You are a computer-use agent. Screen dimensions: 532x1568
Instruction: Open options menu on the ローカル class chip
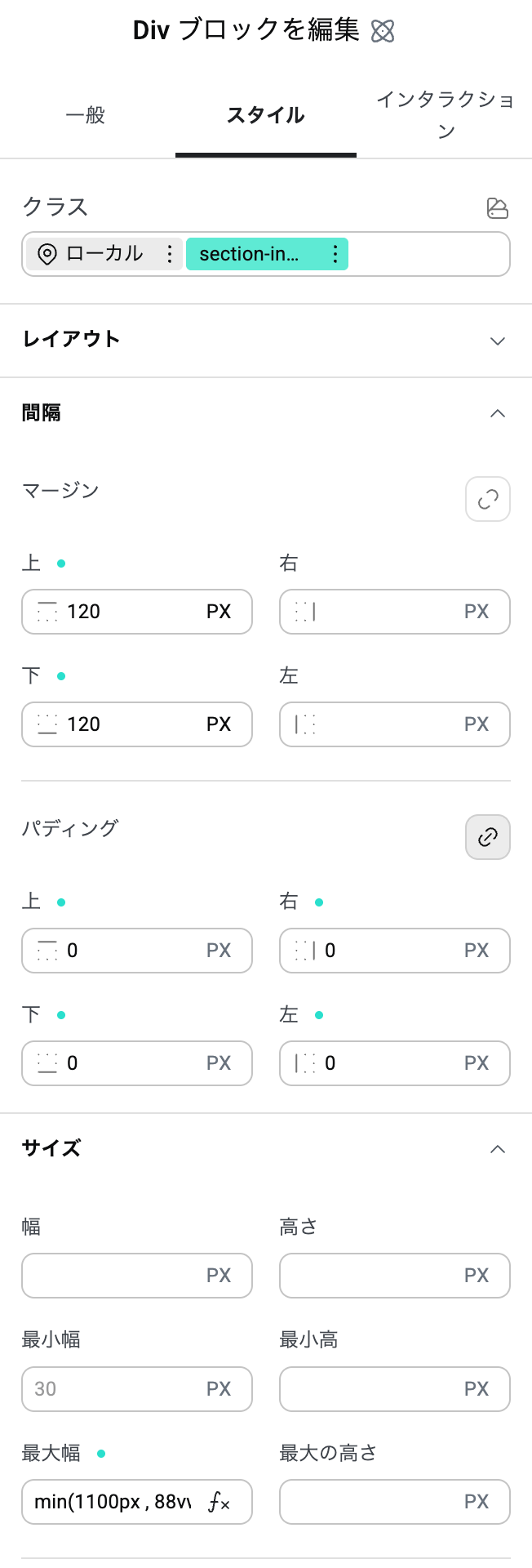tap(169, 254)
